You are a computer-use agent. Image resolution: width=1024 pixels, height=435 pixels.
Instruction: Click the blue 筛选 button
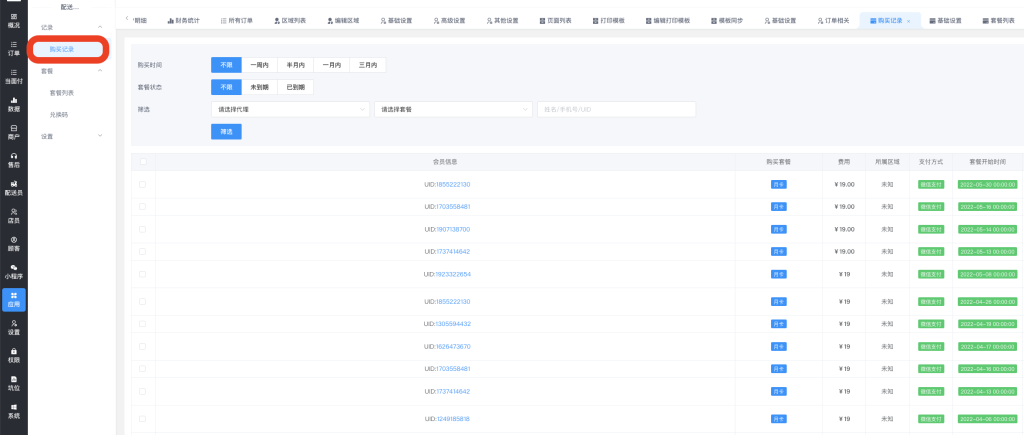pos(226,131)
